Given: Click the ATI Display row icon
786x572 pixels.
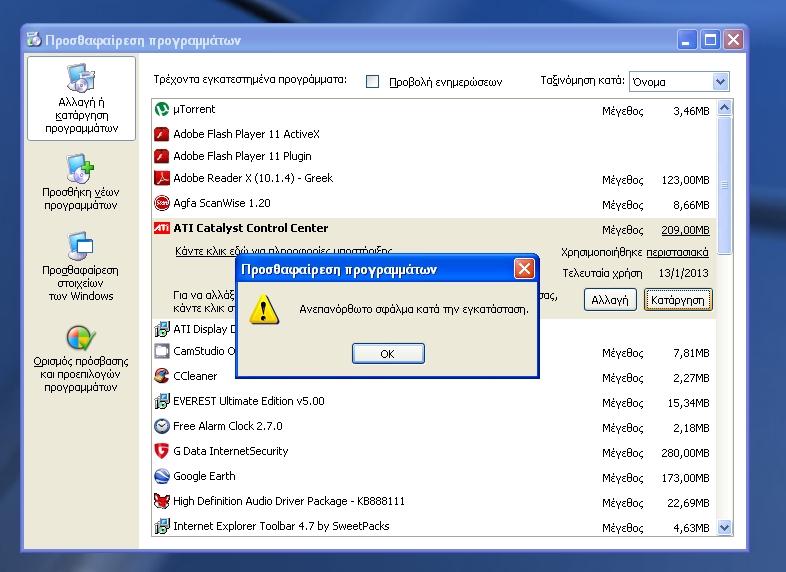Looking at the screenshot, I should point(161,329).
